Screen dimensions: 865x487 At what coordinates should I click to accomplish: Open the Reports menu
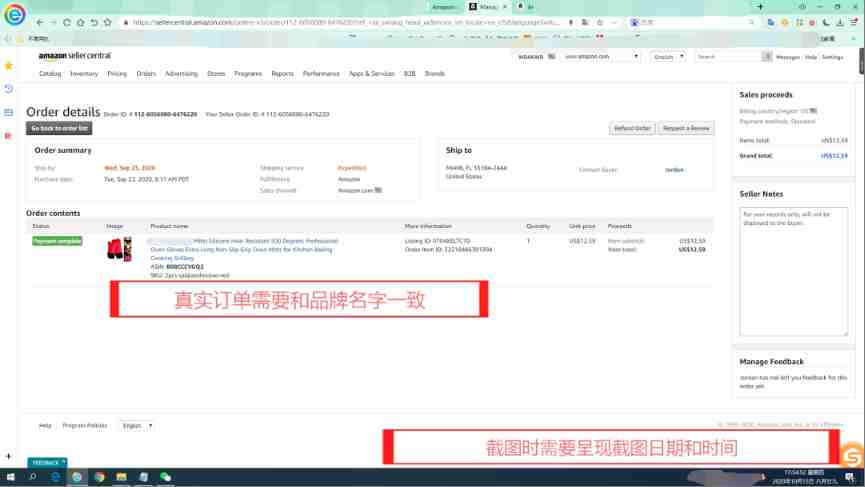click(x=282, y=73)
